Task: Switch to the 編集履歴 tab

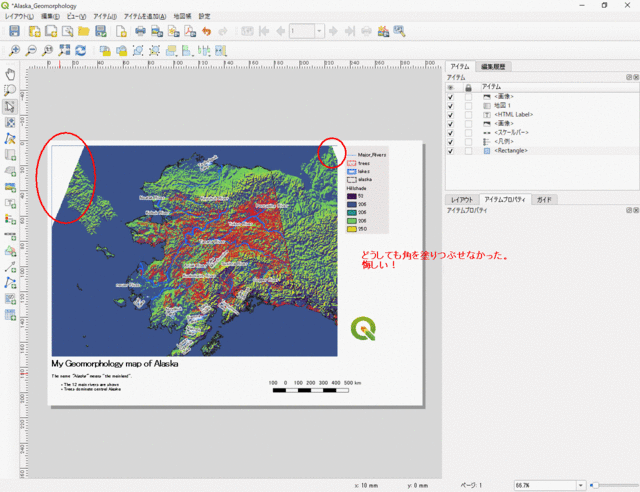Action: click(x=493, y=67)
